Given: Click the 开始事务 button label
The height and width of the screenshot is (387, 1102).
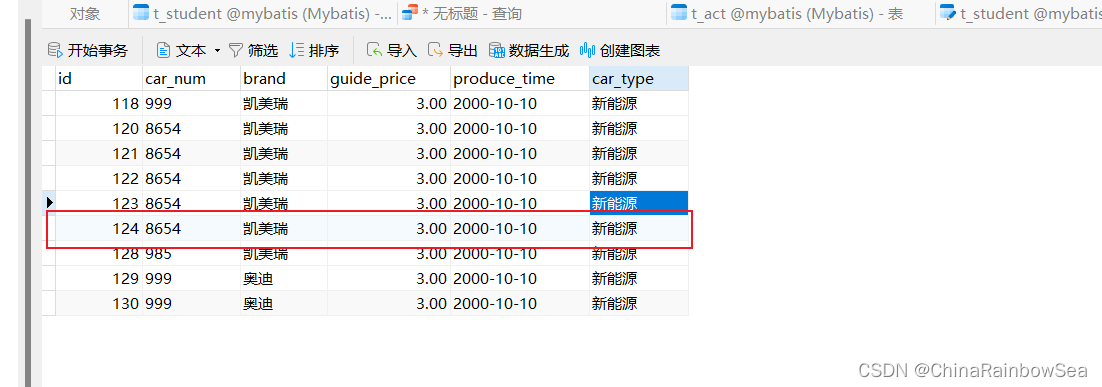Looking at the screenshot, I should coord(98,51).
